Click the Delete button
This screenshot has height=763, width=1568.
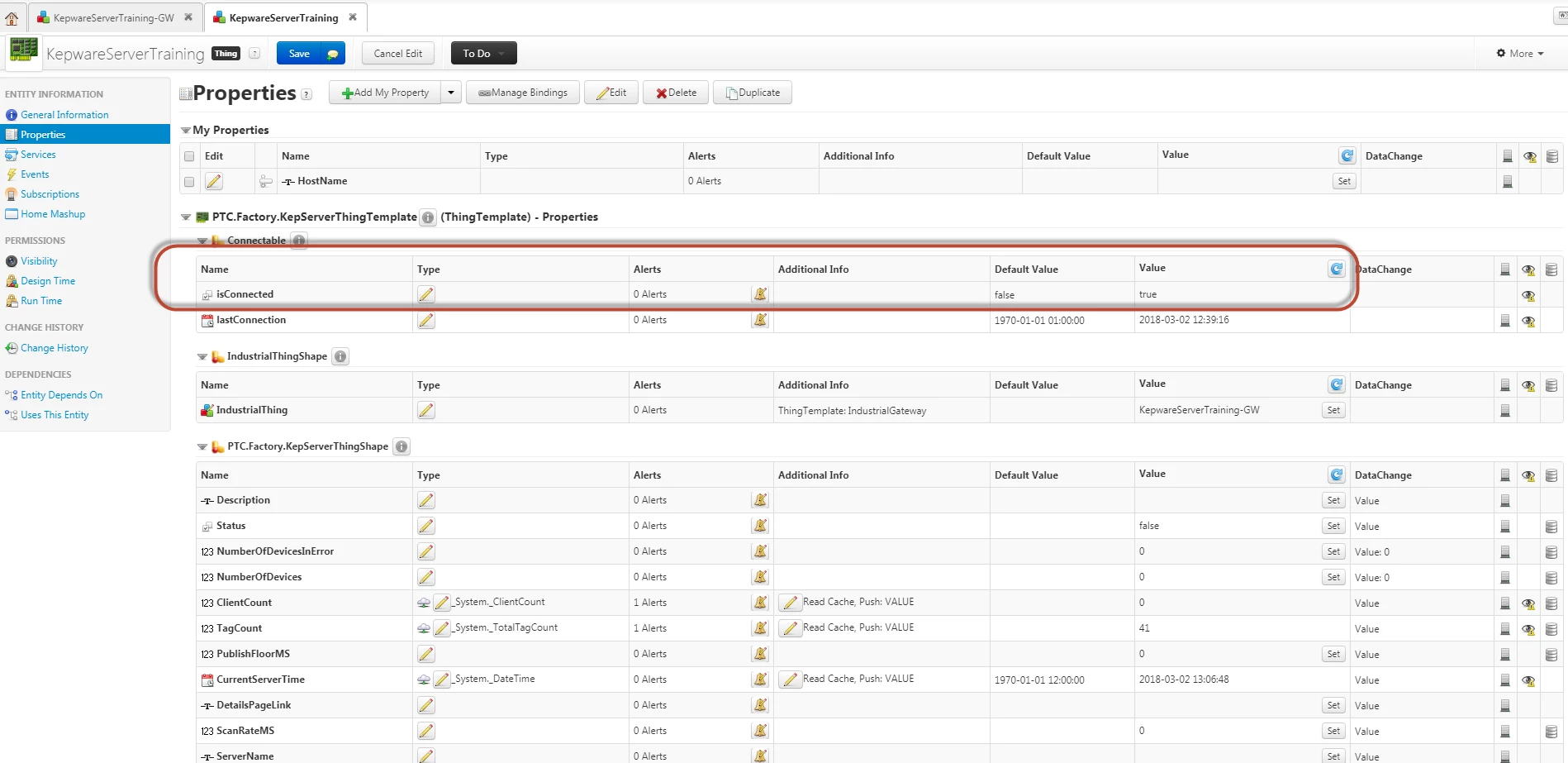[676, 93]
